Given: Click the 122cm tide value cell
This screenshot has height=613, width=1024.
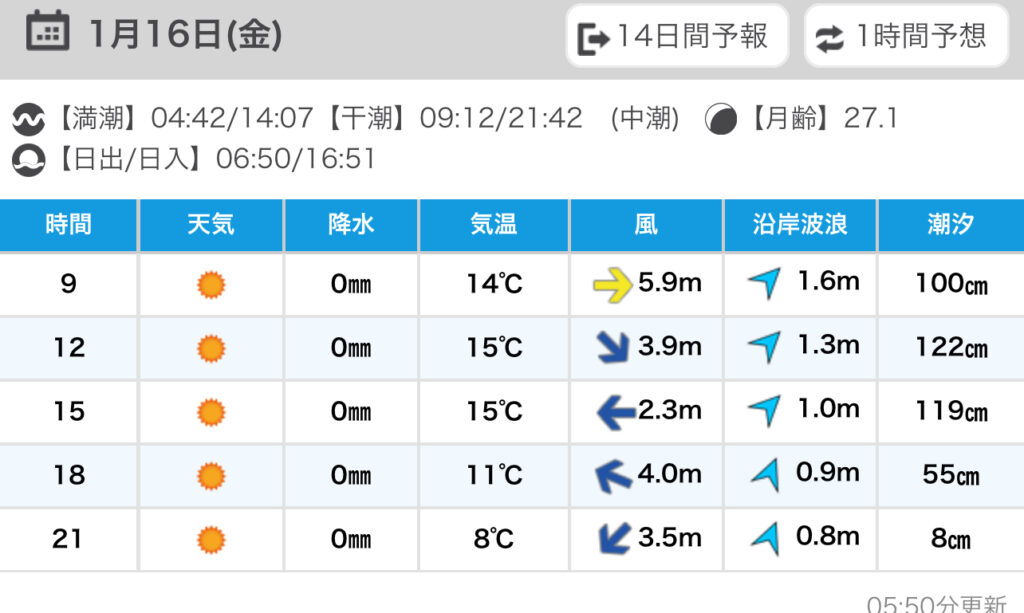Looking at the screenshot, I should [x=950, y=348].
